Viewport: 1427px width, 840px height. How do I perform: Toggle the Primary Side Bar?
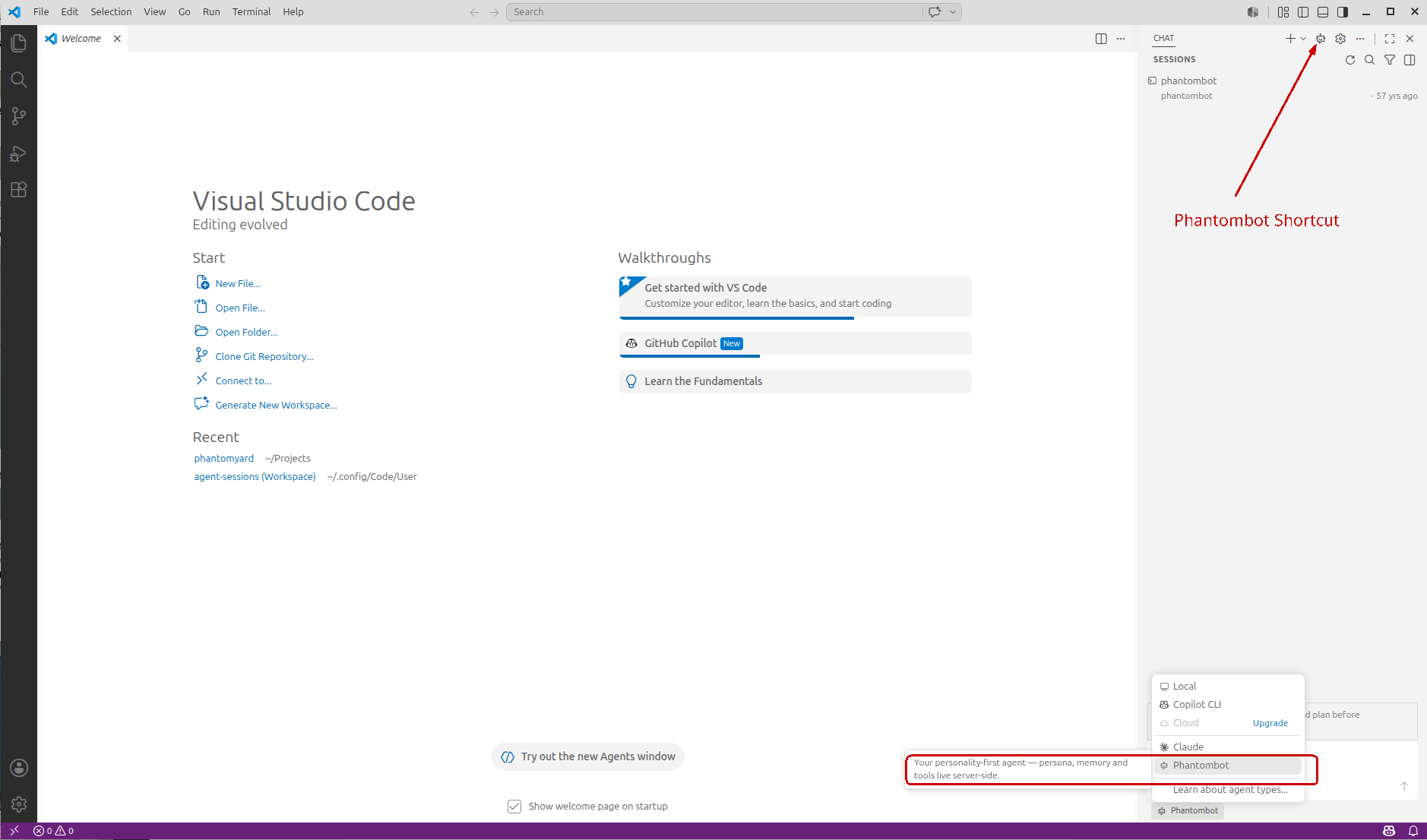[x=1303, y=12]
